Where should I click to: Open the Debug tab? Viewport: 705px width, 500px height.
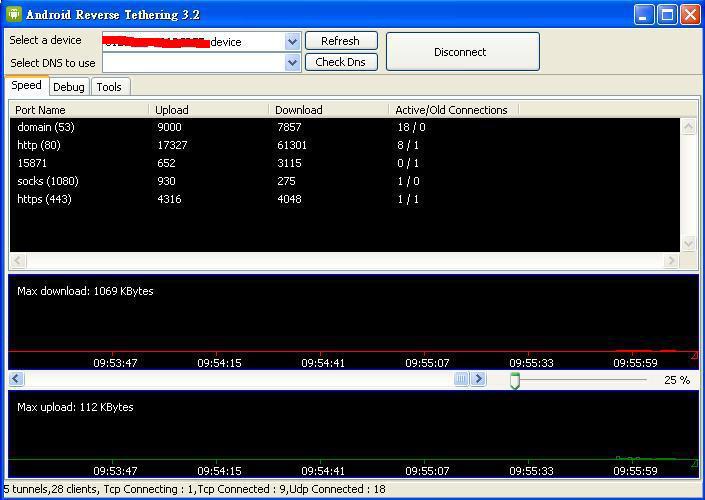(69, 87)
